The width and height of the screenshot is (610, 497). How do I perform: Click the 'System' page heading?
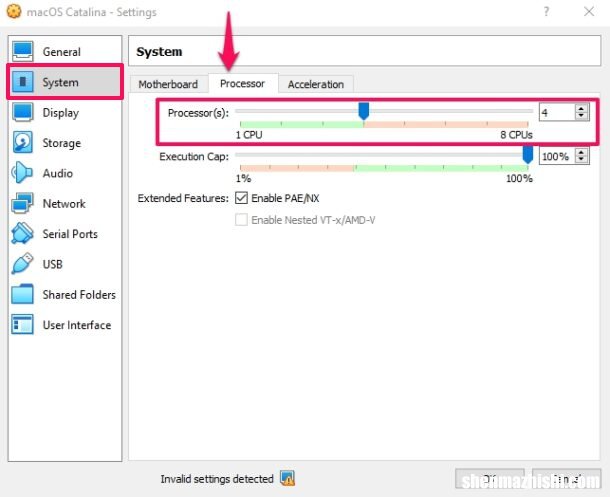(159, 52)
